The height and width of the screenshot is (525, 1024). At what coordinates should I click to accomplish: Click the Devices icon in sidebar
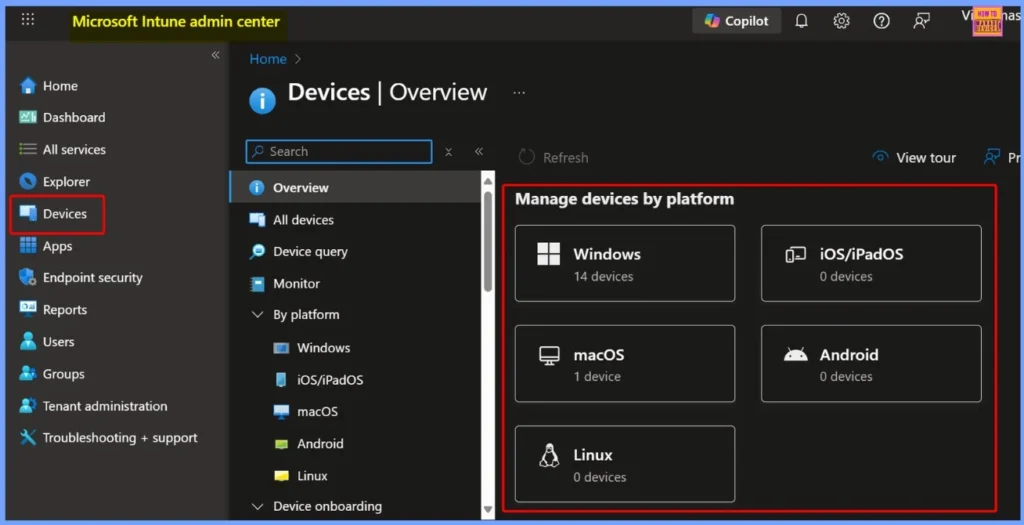(27, 214)
